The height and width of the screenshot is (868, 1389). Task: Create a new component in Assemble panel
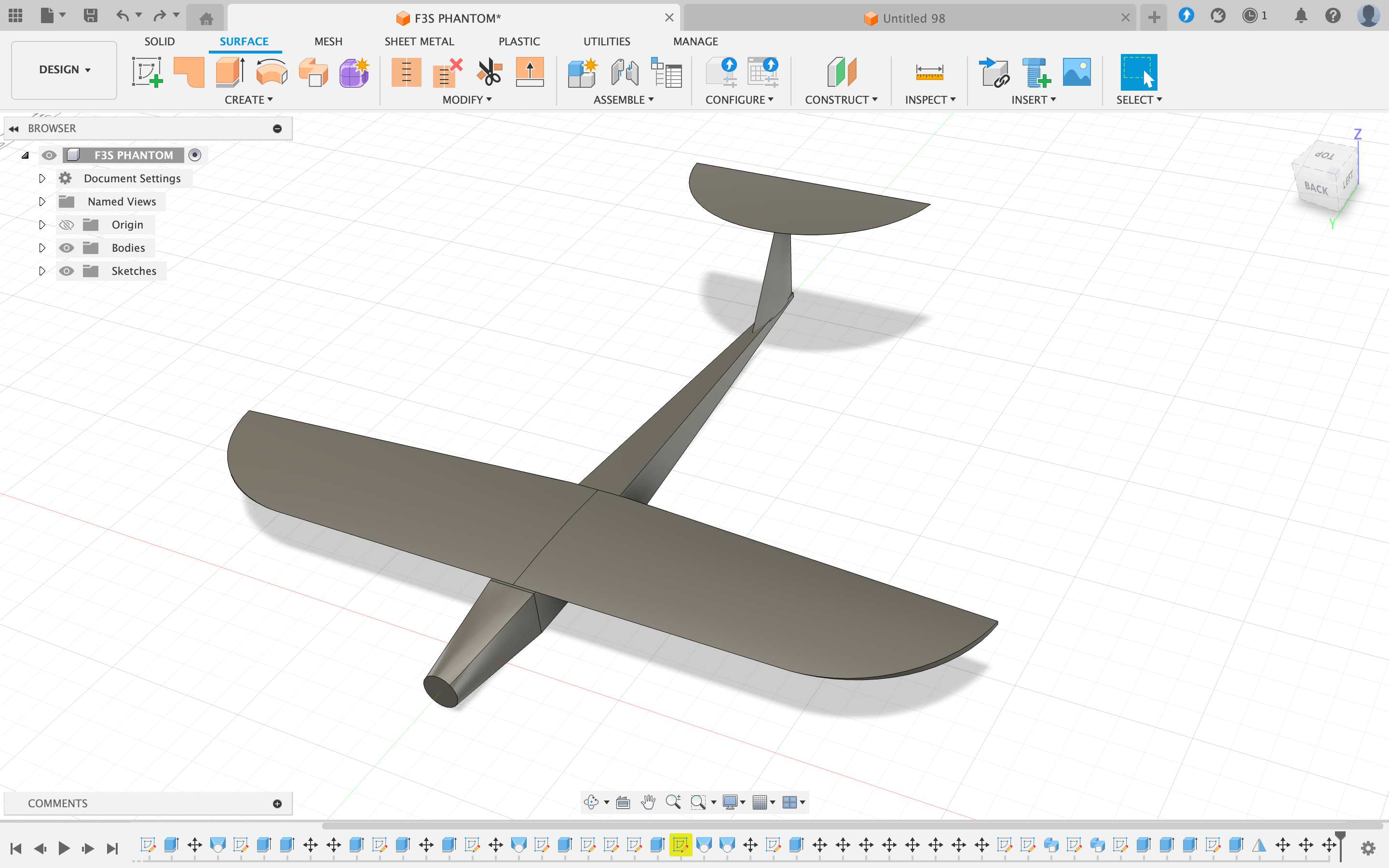click(582, 73)
